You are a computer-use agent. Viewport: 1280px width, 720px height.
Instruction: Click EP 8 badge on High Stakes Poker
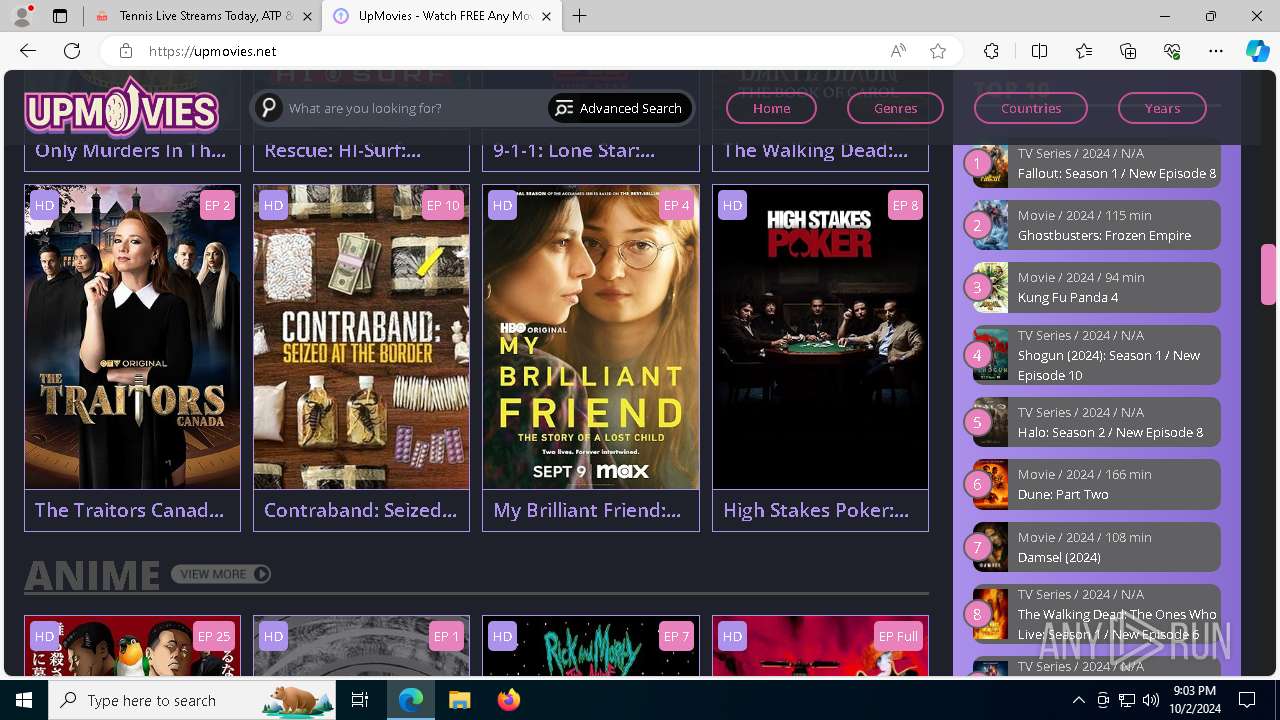click(x=905, y=205)
